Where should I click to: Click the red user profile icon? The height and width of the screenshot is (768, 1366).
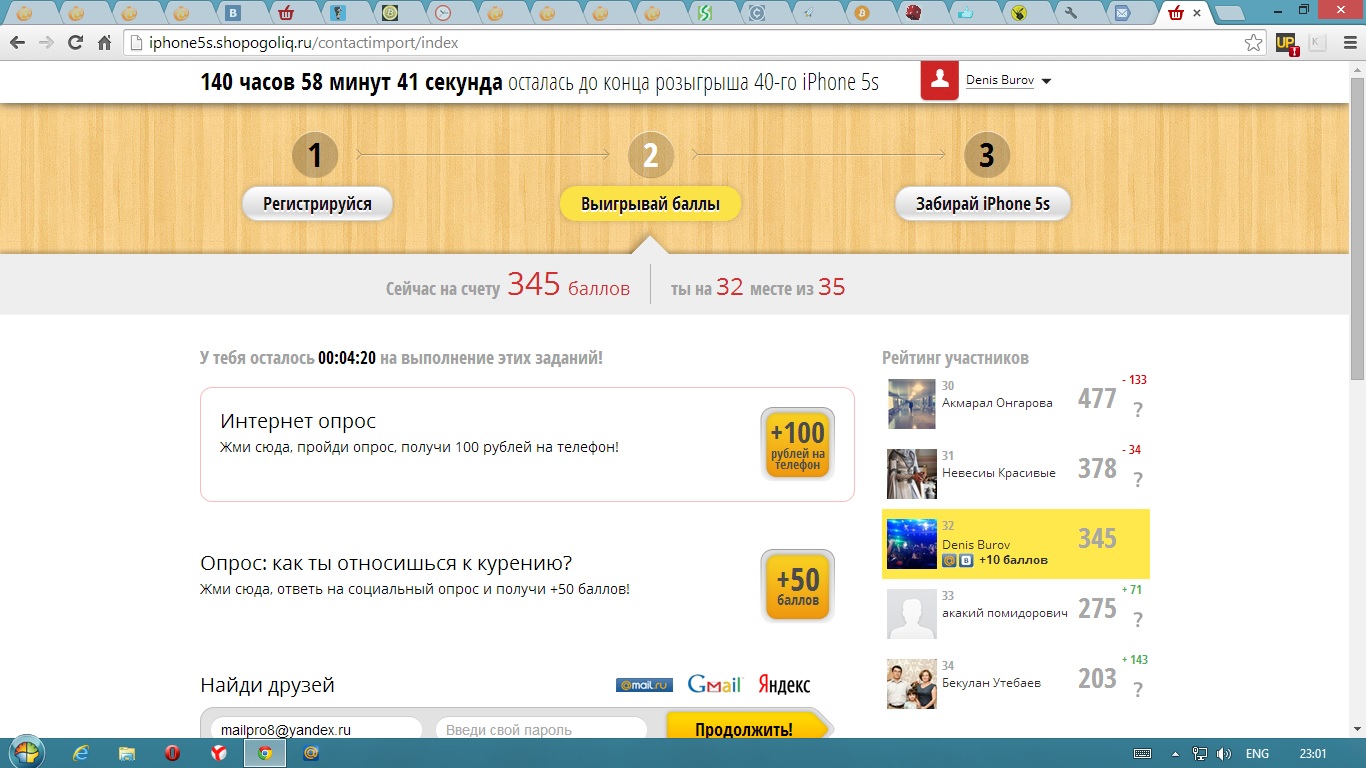click(x=940, y=82)
